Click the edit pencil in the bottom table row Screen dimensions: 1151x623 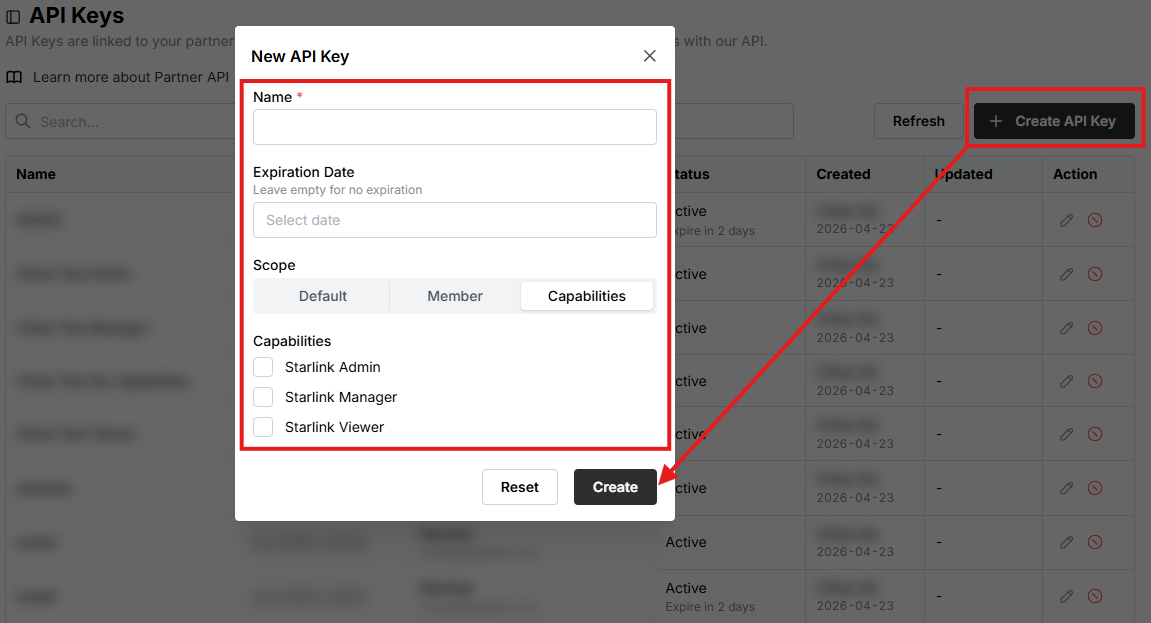[x=1067, y=596]
